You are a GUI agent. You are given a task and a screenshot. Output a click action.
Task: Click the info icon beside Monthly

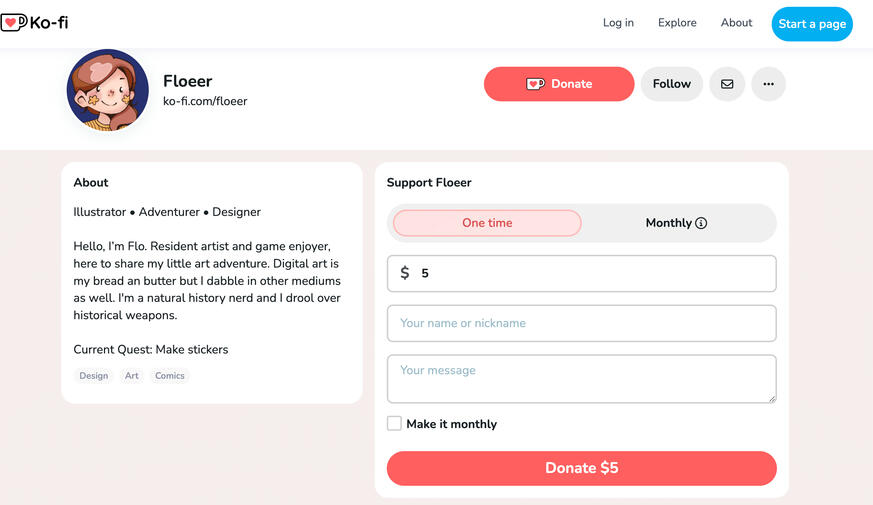pyautogui.click(x=701, y=223)
